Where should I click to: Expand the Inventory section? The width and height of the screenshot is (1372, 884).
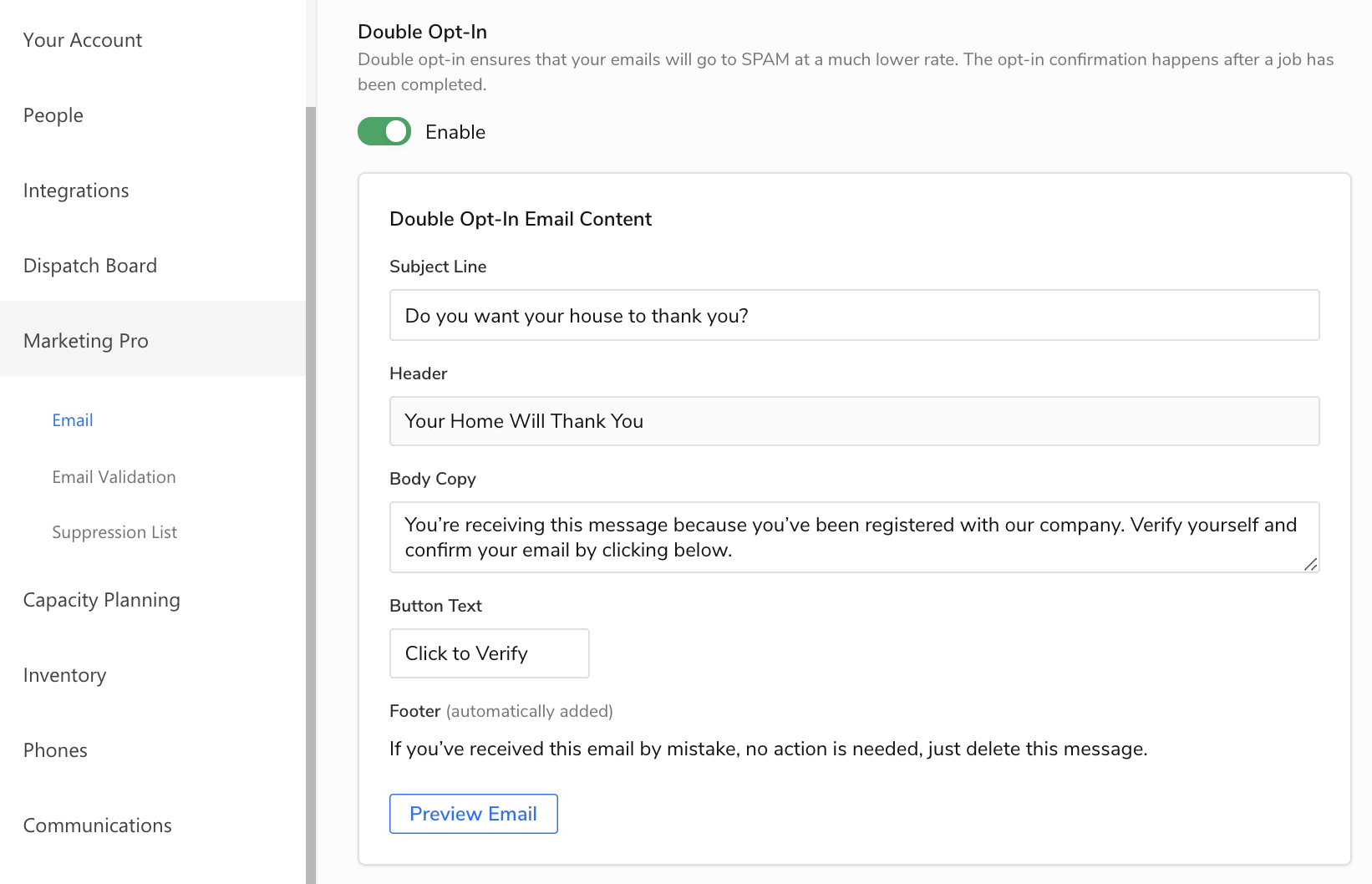(65, 675)
